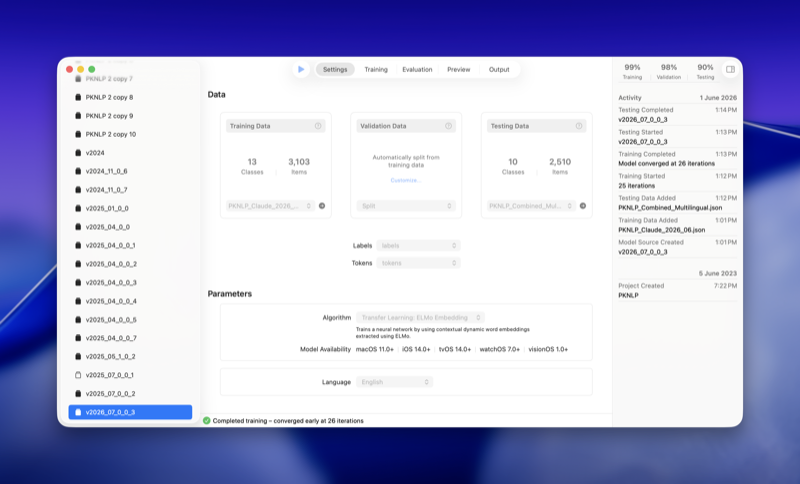Click the 2,510 testing items count
The width and height of the screenshot is (800, 484).
[x=560, y=162]
